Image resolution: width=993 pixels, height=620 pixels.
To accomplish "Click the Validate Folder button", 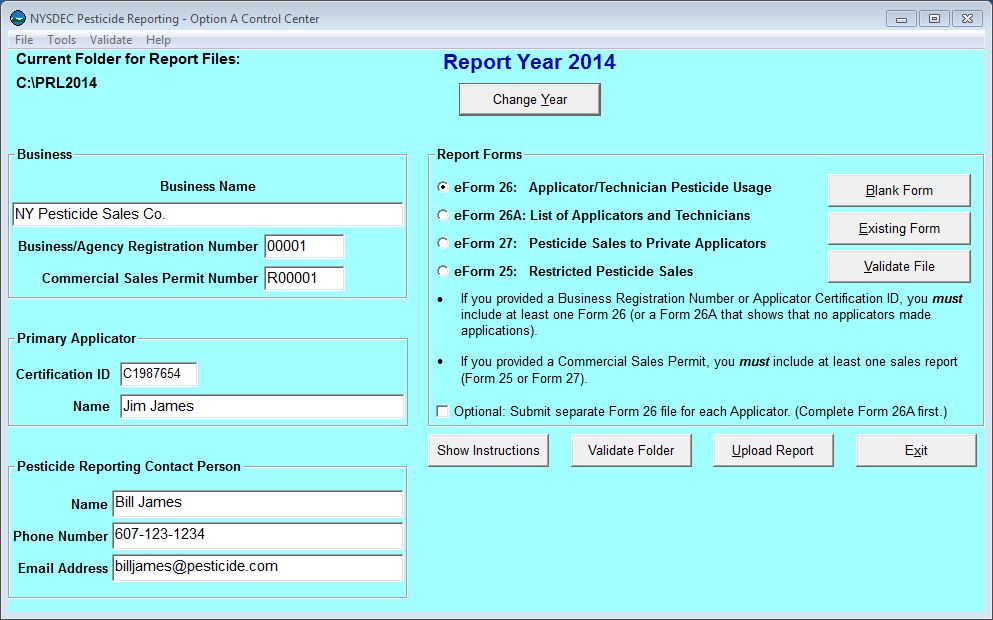I will tap(631, 450).
